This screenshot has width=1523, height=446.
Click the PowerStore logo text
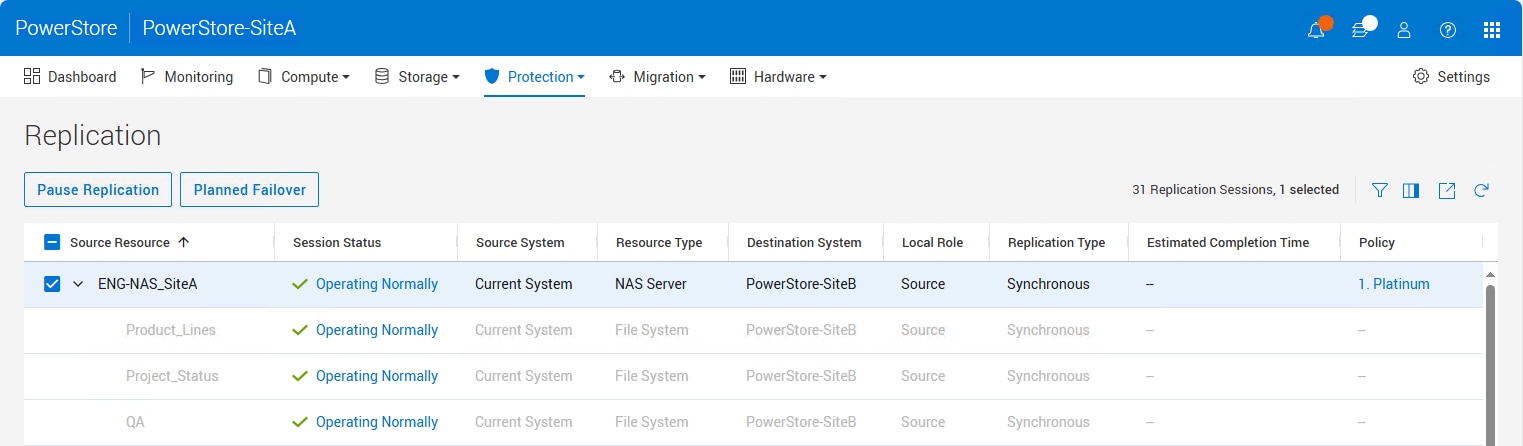click(x=65, y=28)
